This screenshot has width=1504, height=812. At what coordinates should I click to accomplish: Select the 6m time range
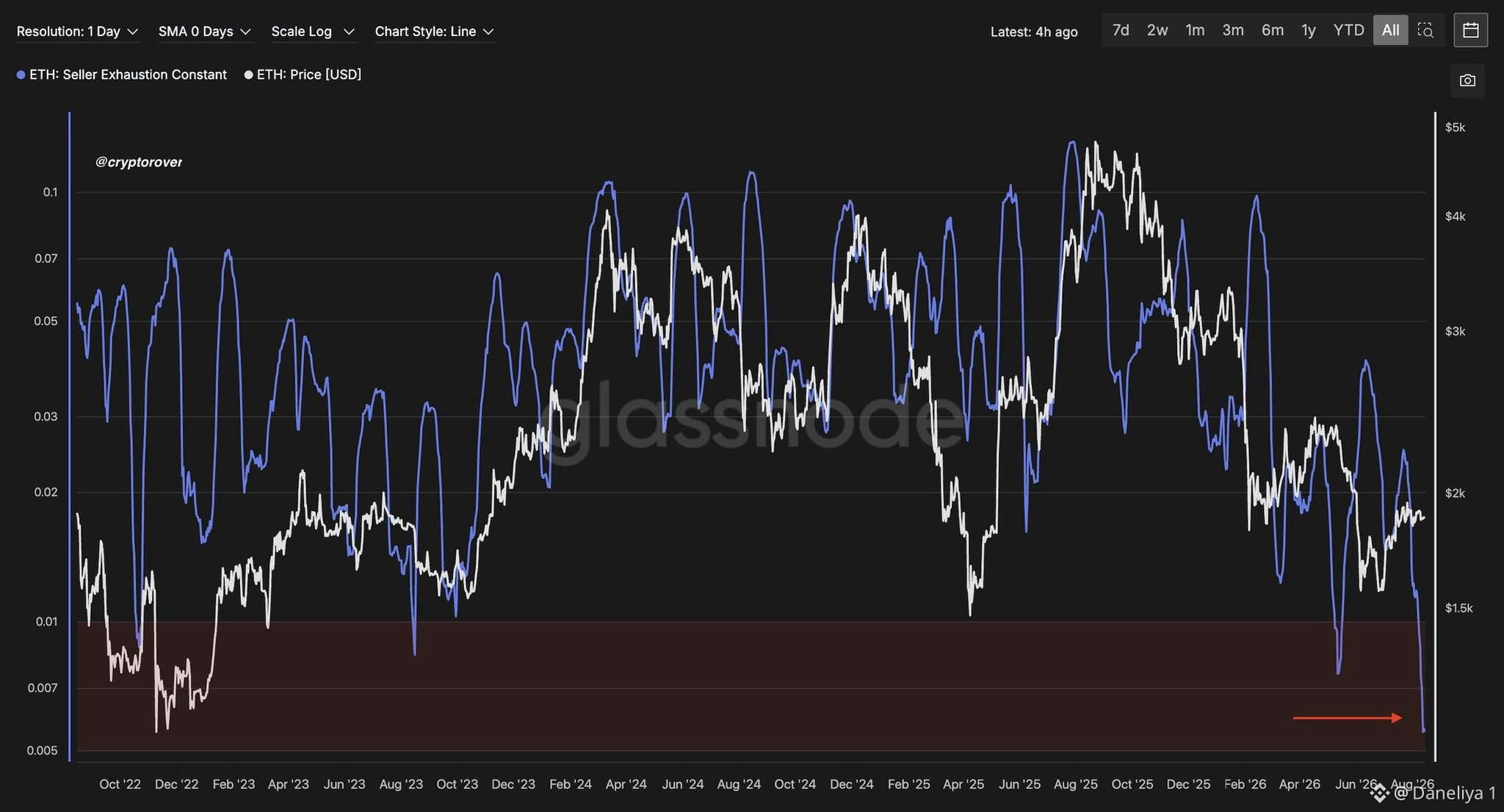(1273, 30)
